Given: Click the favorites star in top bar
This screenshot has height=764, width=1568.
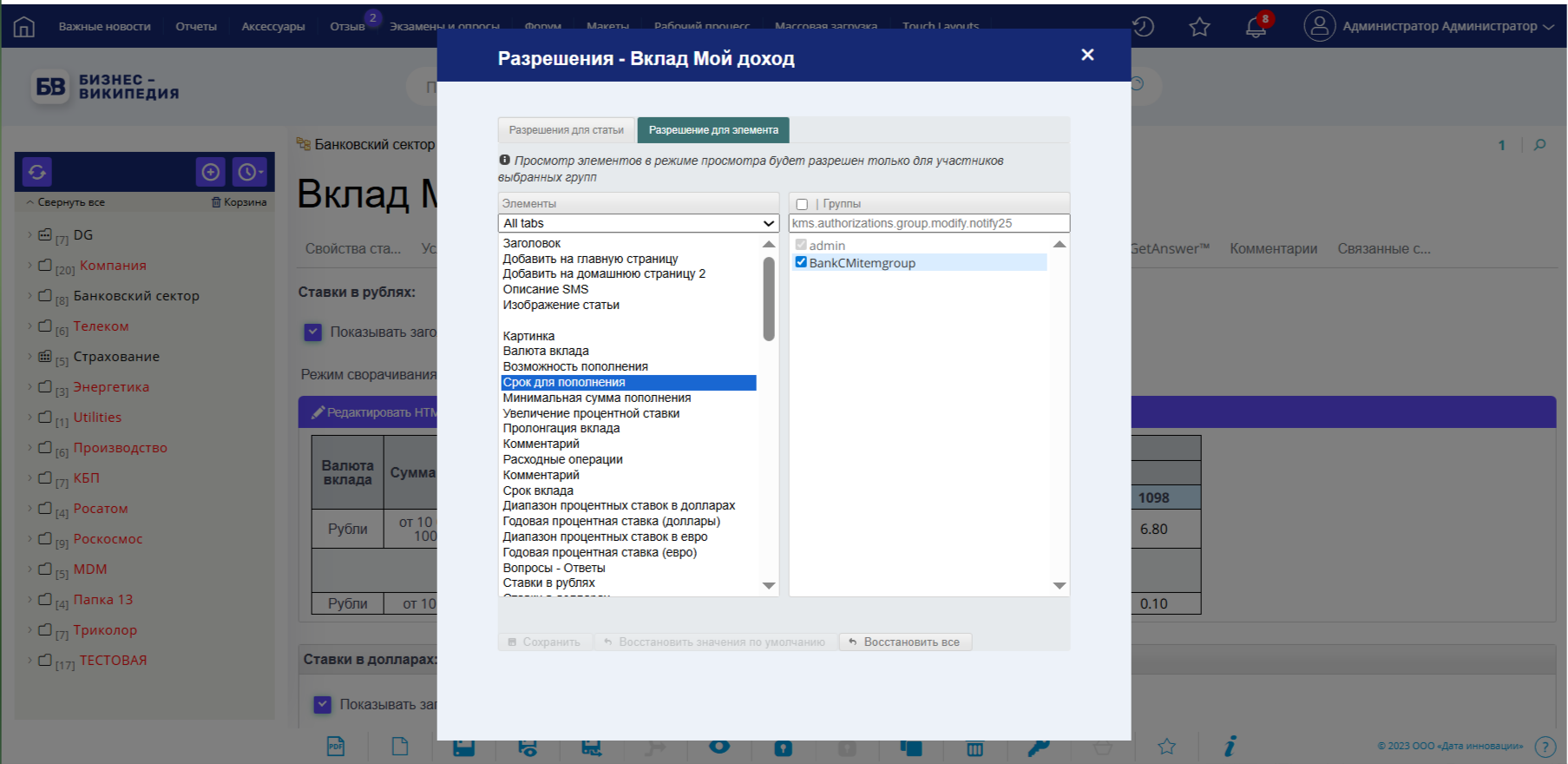Looking at the screenshot, I should coord(1199,27).
